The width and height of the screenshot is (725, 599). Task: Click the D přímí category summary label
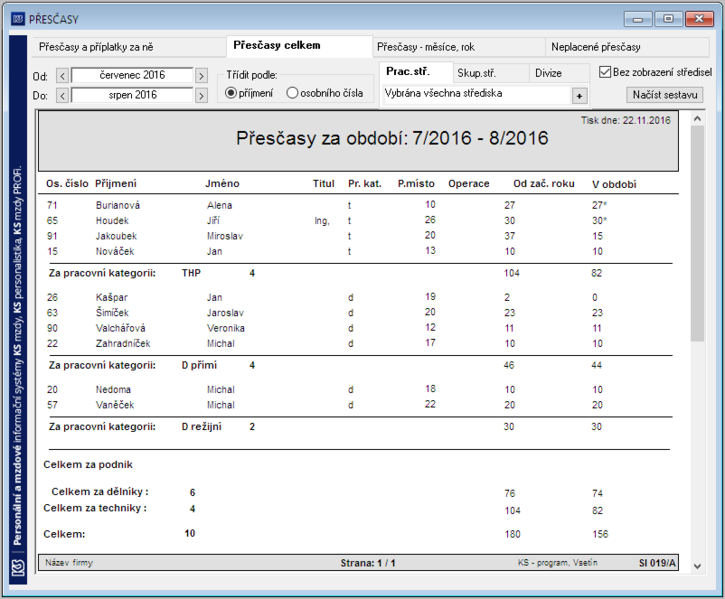coord(199,365)
